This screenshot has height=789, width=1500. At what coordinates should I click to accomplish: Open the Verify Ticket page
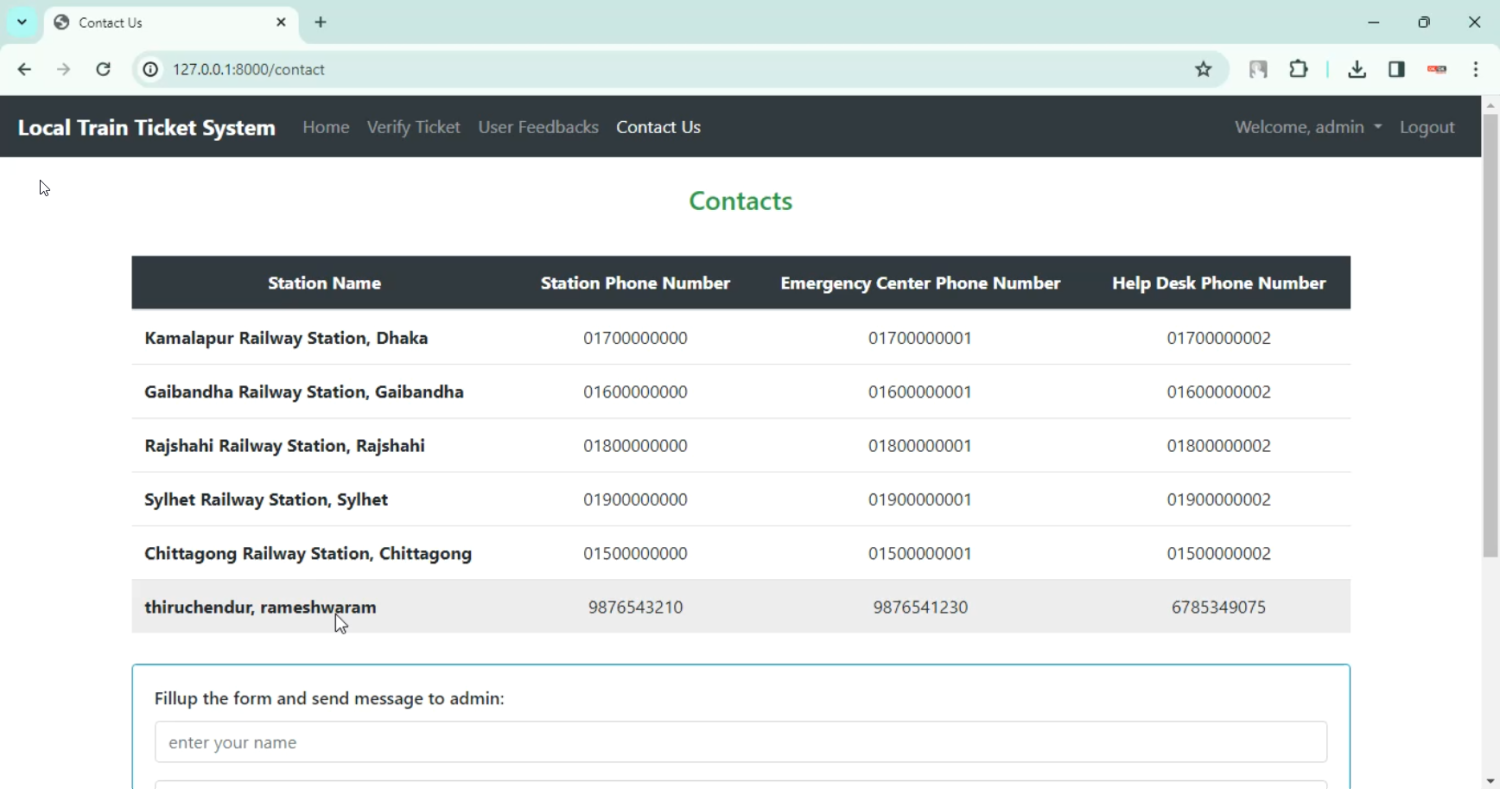click(x=413, y=127)
